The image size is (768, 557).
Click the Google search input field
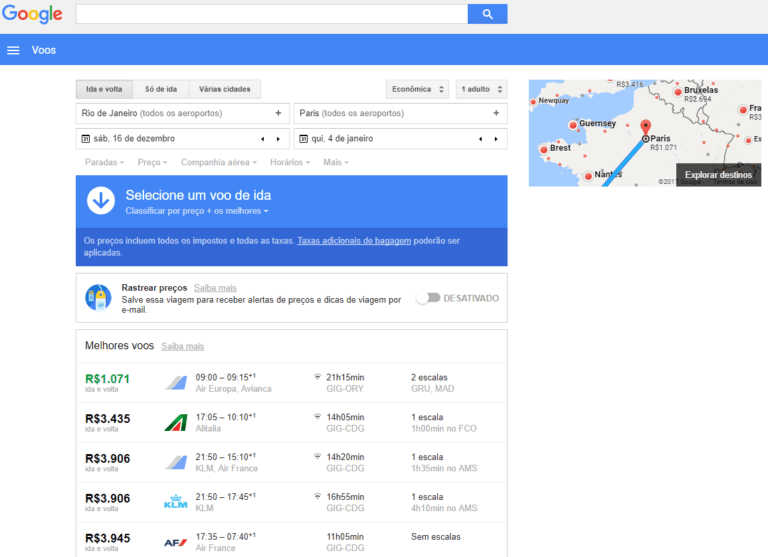click(x=271, y=14)
